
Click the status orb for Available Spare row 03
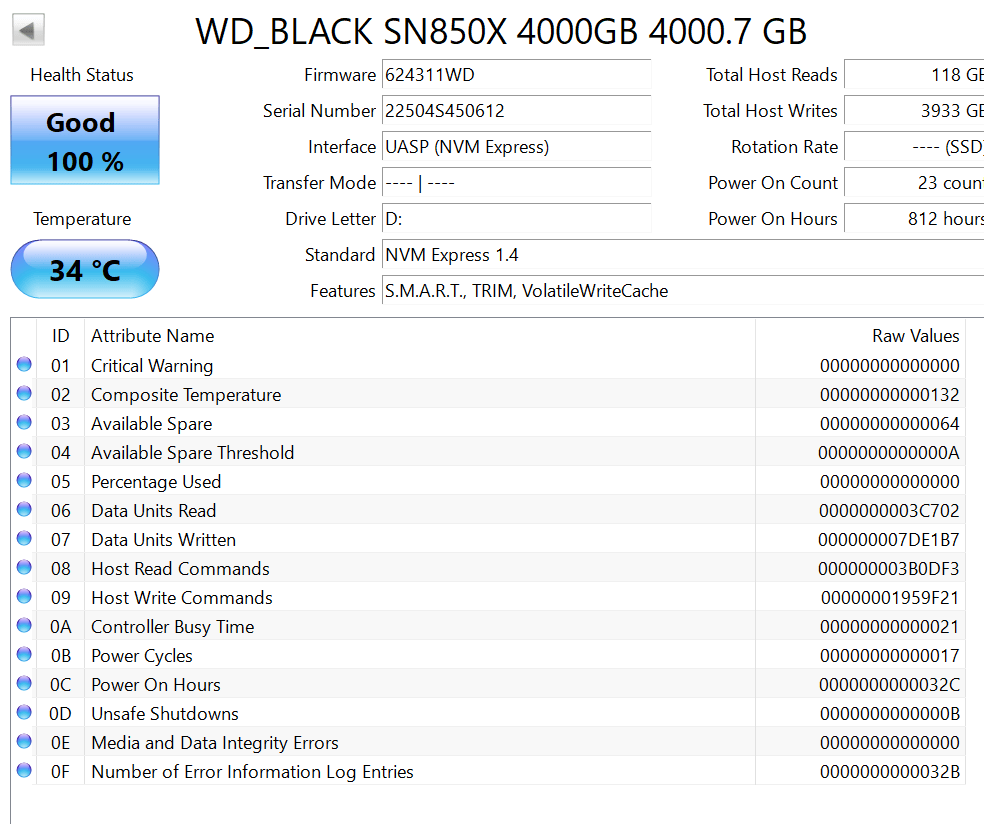click(x=24, y=422)
